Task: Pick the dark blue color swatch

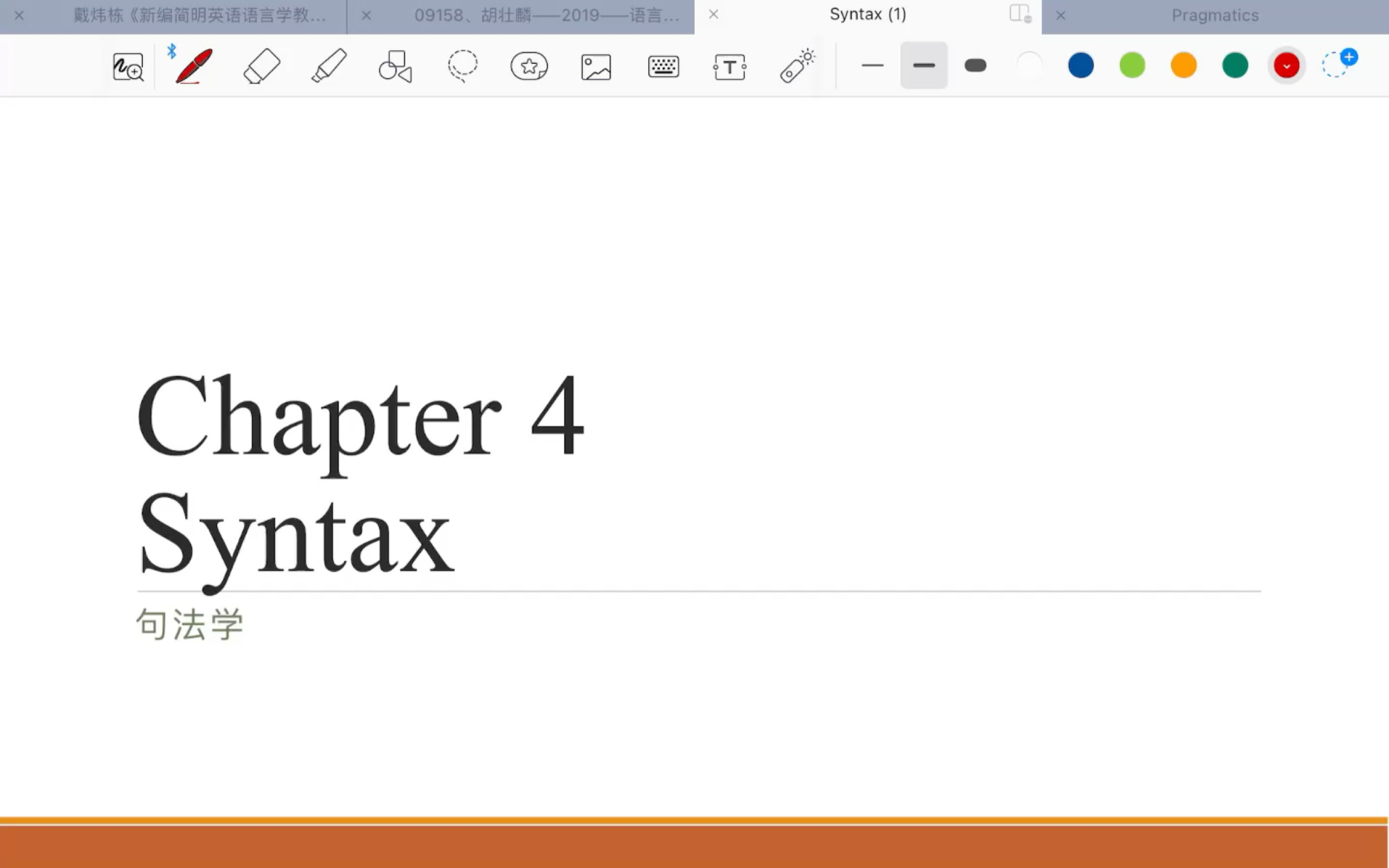Action: pos(1081,65)
